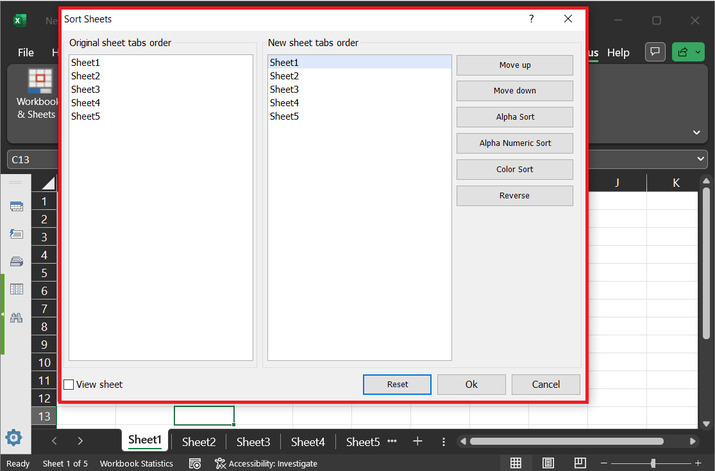Confirm with the Ok button

(x=471, y=384)
